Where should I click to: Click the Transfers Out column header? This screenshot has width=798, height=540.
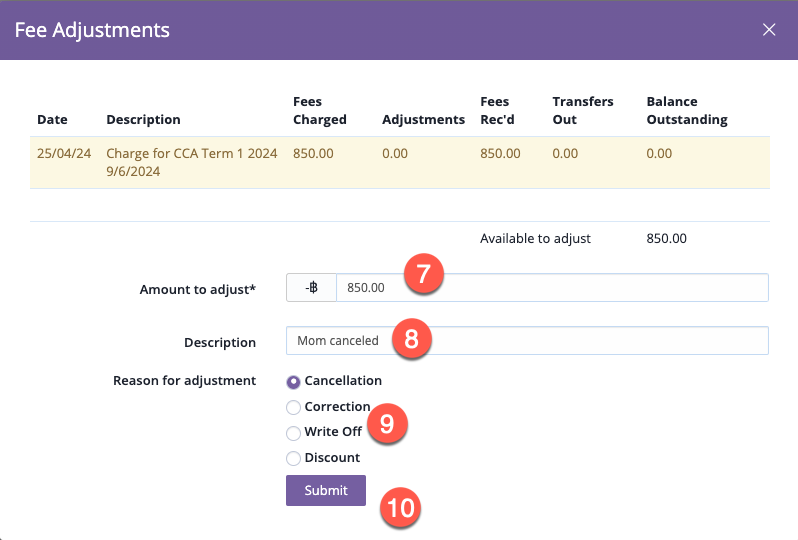[582, 110]
